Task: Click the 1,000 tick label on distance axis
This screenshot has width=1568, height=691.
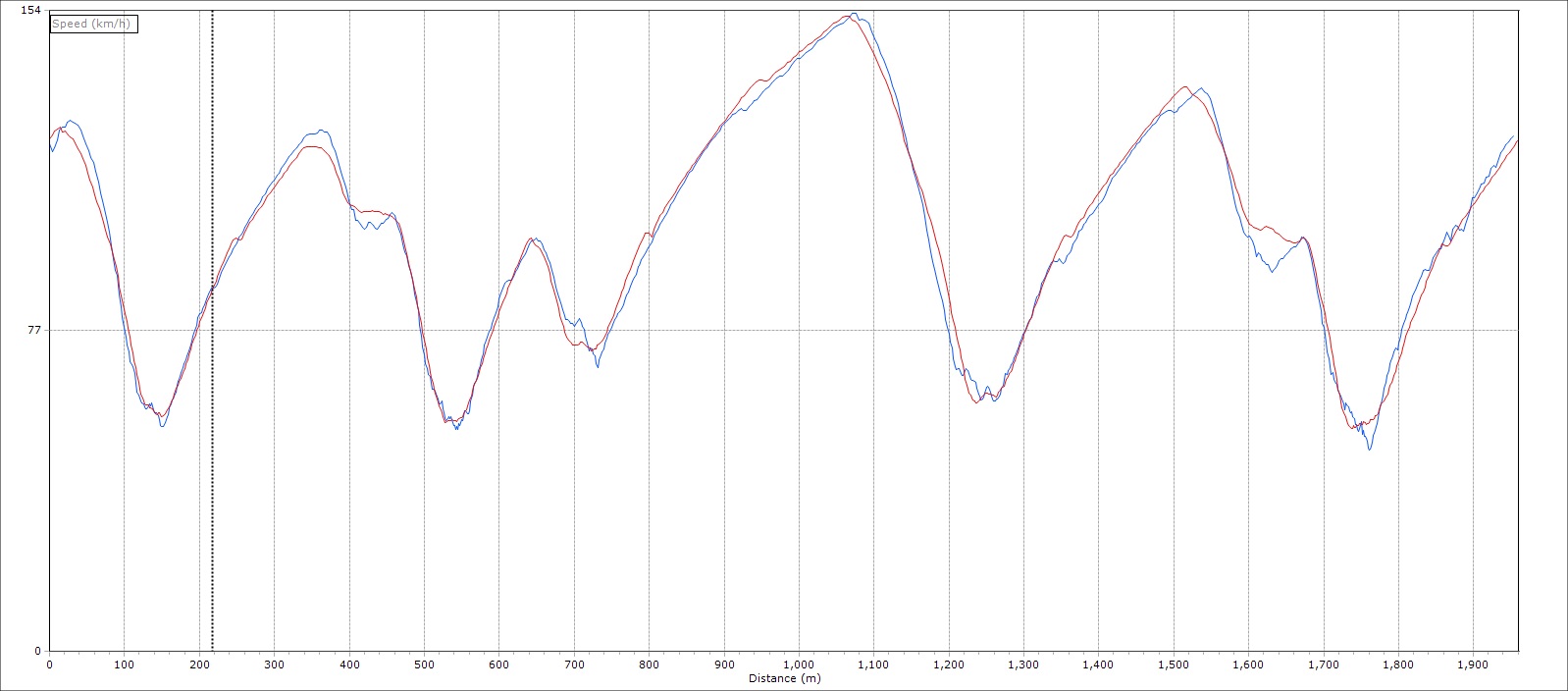Action: click(798, 664)
